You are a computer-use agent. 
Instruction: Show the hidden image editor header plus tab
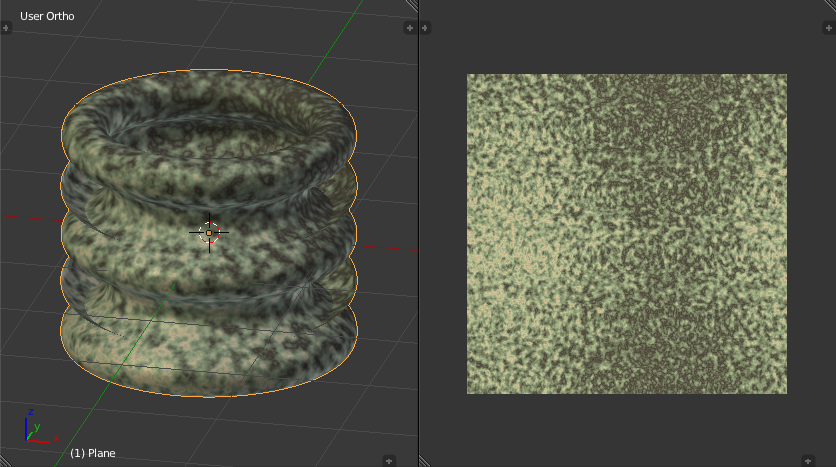[808, 461]
